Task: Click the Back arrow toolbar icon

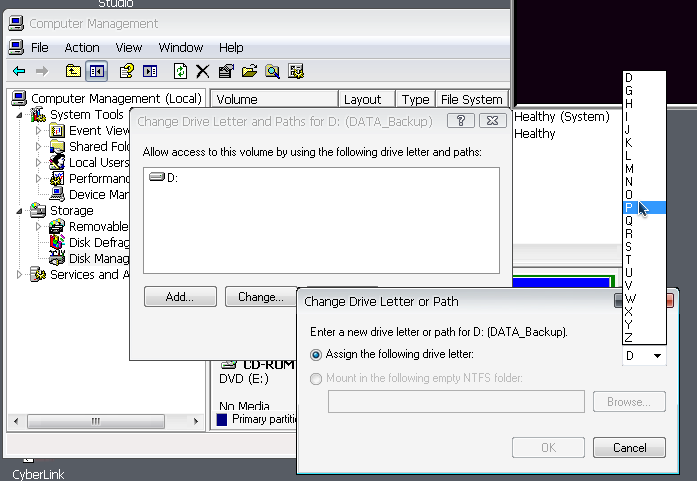Action: [19, 71]
